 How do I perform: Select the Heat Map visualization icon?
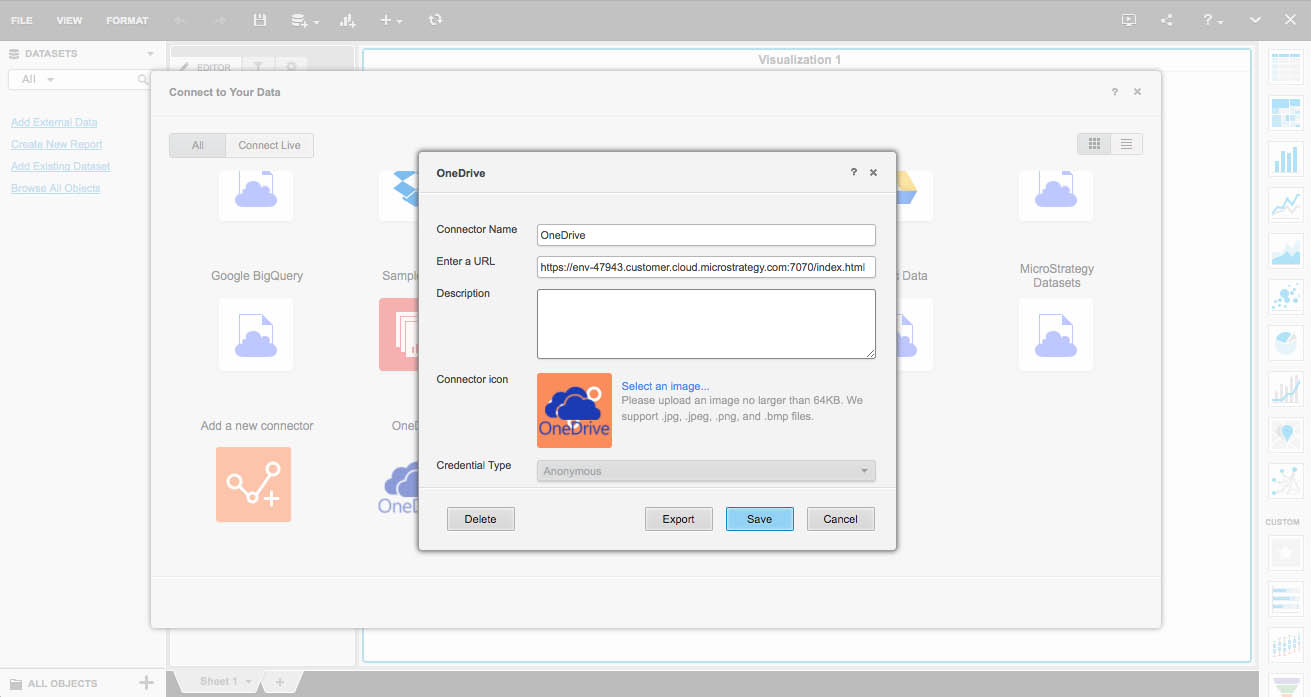pos(1284,113)
